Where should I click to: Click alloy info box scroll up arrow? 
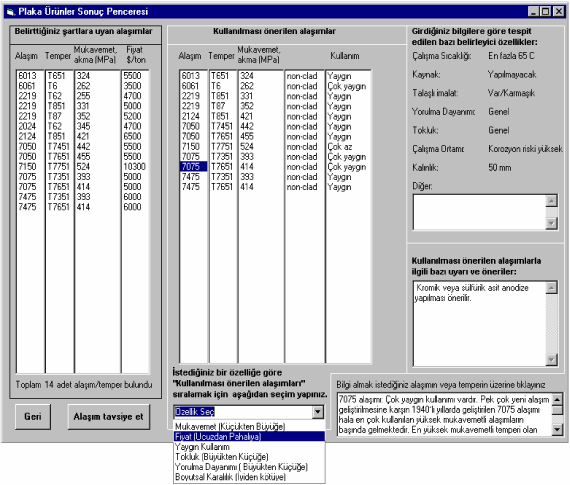(557, 399)
